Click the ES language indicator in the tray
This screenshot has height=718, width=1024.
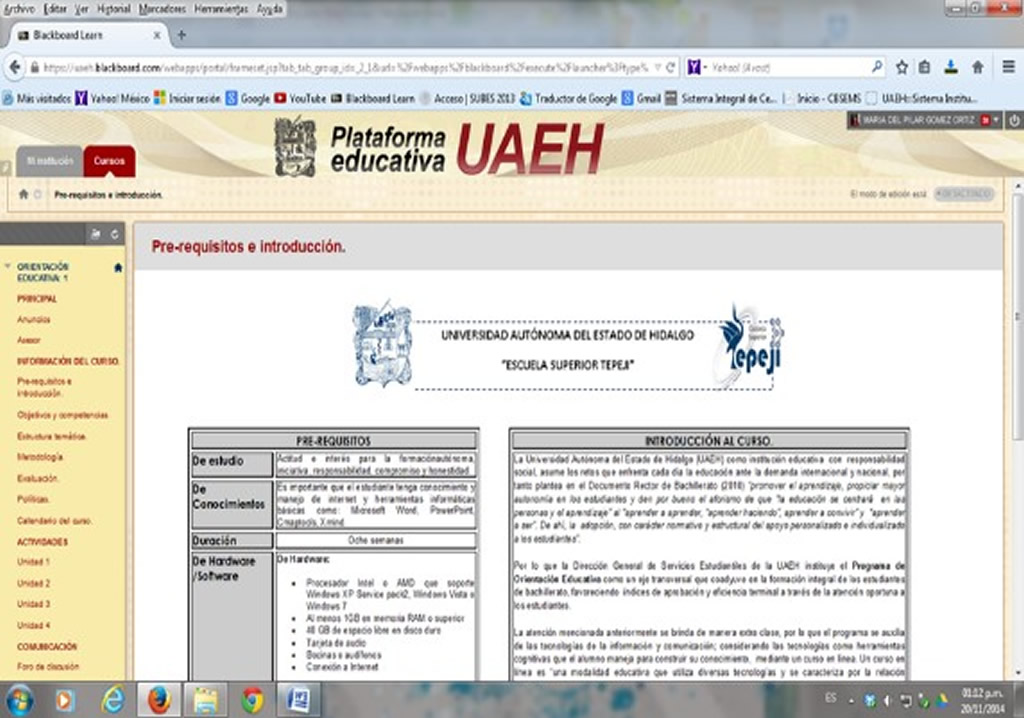[831, 698]
